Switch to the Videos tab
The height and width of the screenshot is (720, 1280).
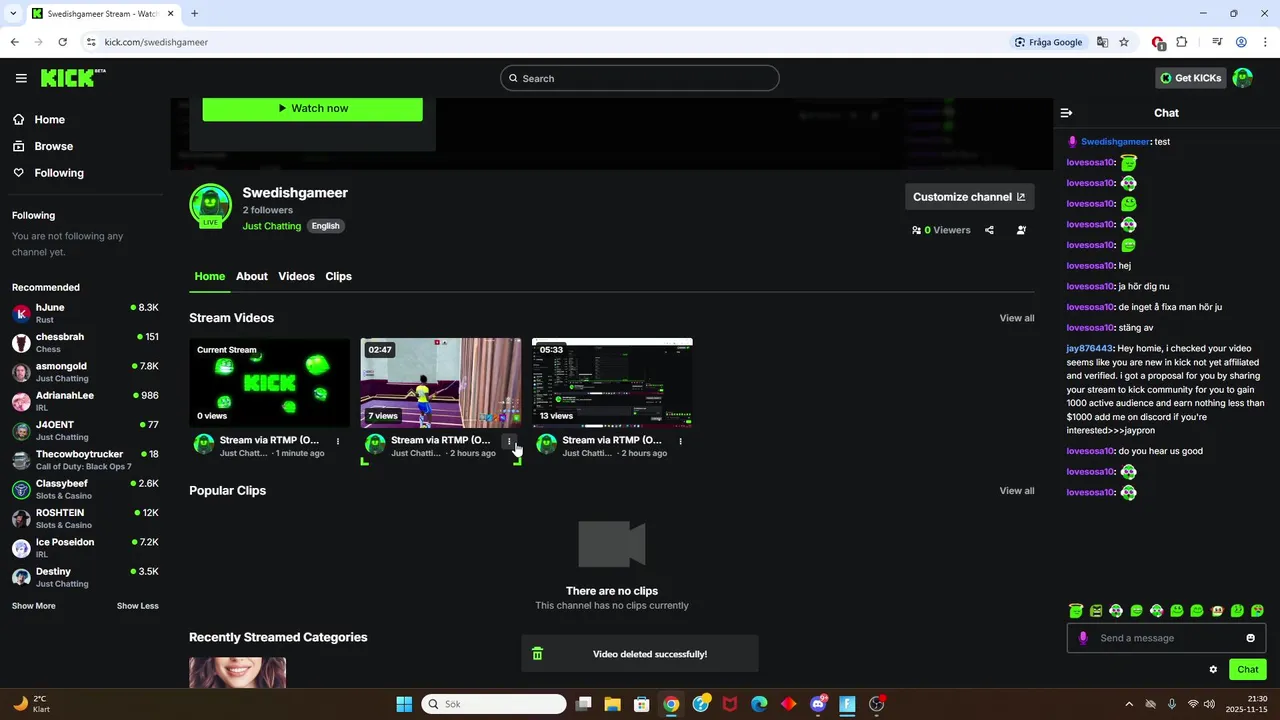click(296, 276)
